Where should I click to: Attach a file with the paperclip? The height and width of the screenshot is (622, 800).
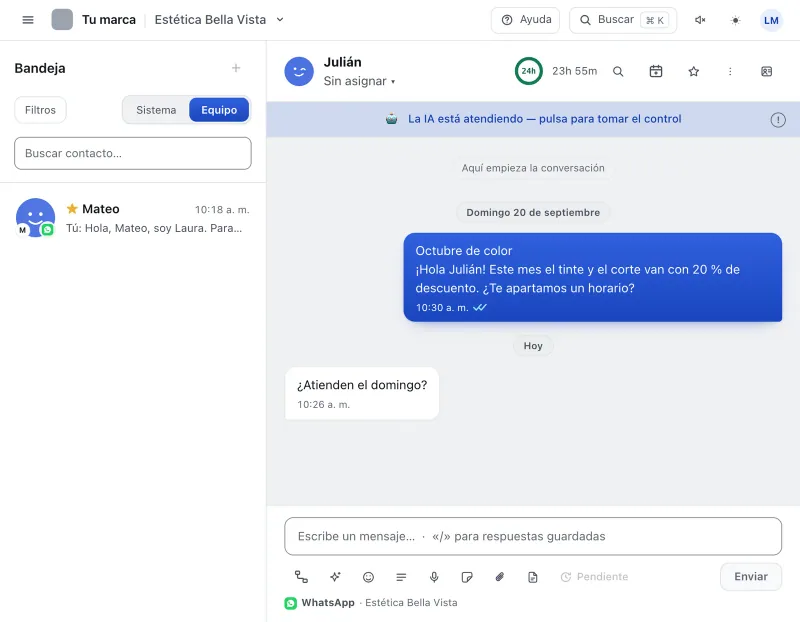click(499, 577)
